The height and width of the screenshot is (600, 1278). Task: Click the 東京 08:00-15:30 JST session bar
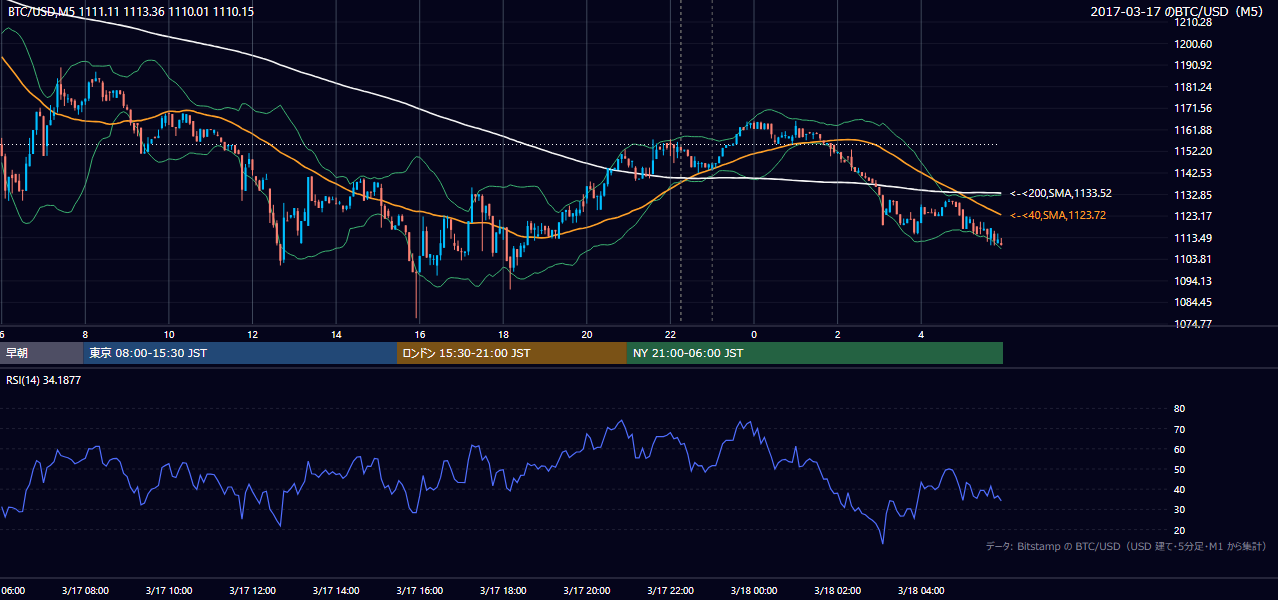(x=240, y=353)
